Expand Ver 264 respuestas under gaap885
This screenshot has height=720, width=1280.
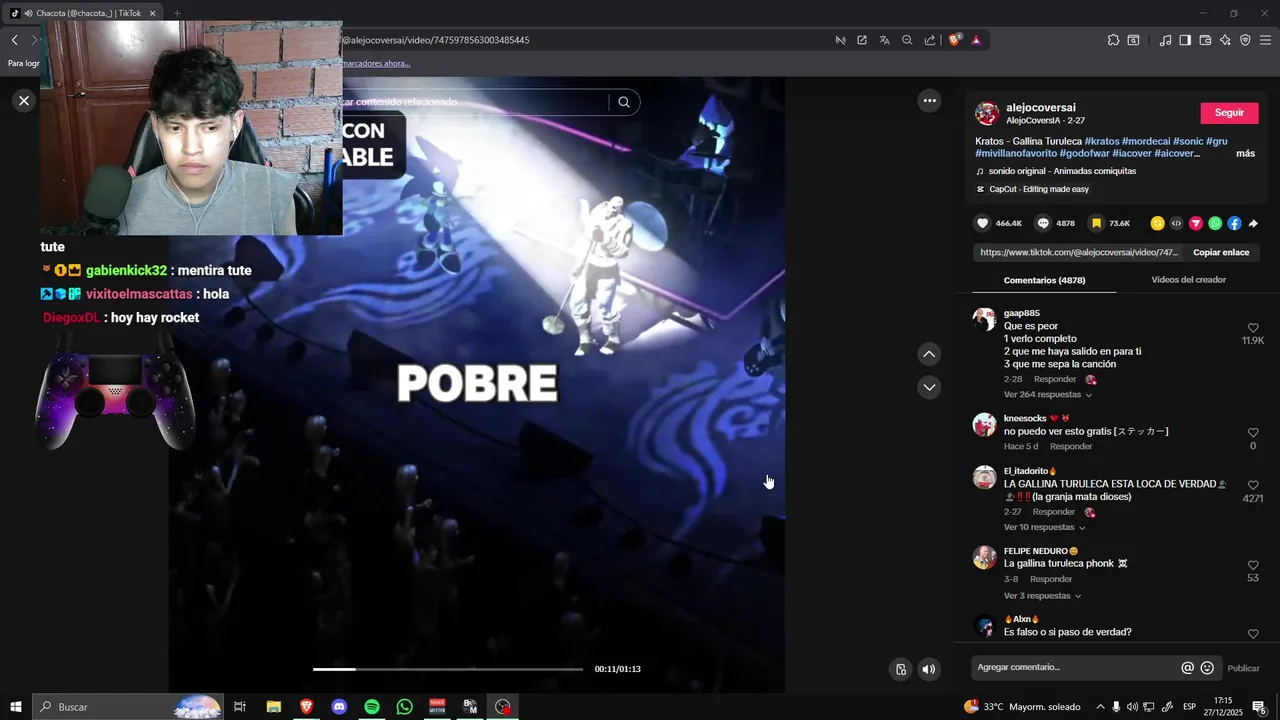1047,395
